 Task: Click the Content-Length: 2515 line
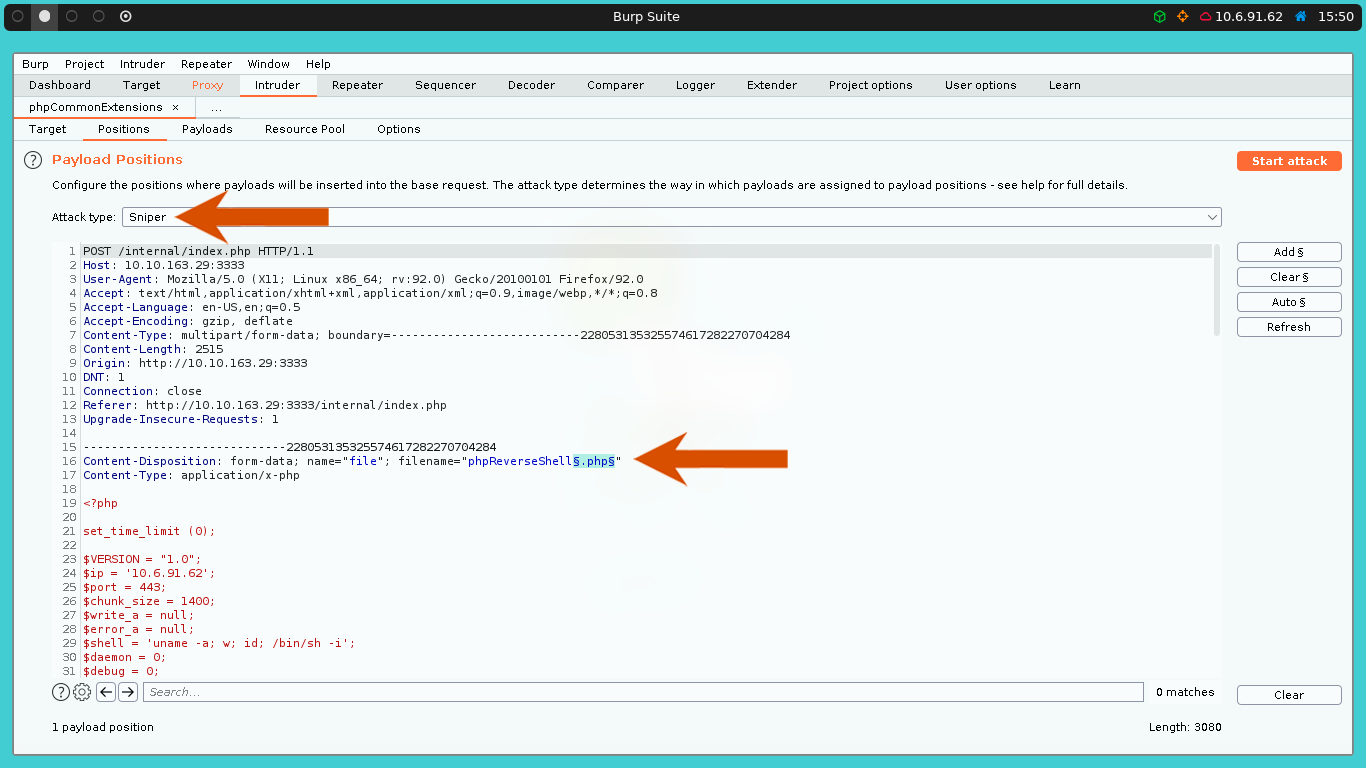point(153,349)
